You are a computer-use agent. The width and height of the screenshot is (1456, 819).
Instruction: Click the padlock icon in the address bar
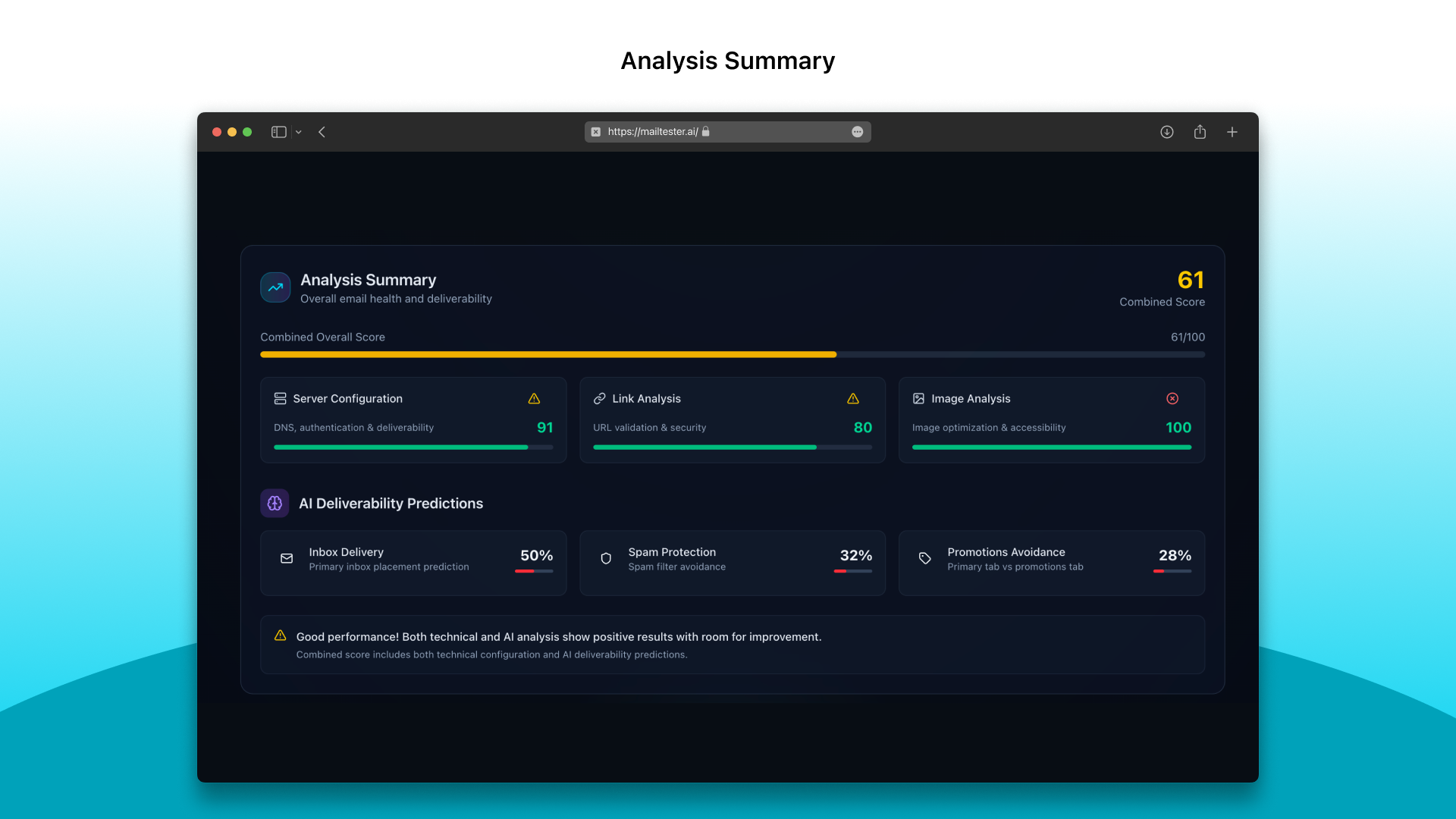click(x=705, y=131)
